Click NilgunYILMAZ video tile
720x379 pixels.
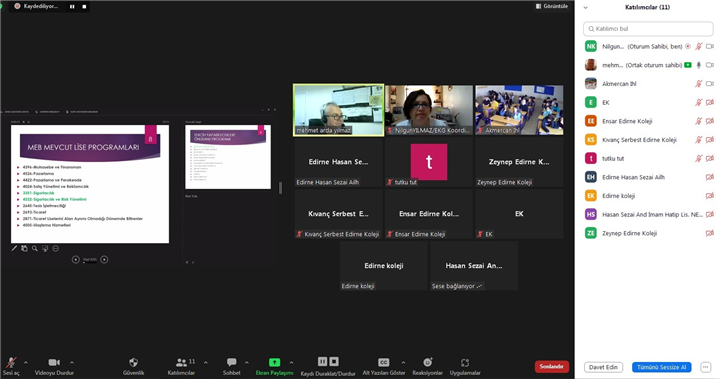point(429,110)
